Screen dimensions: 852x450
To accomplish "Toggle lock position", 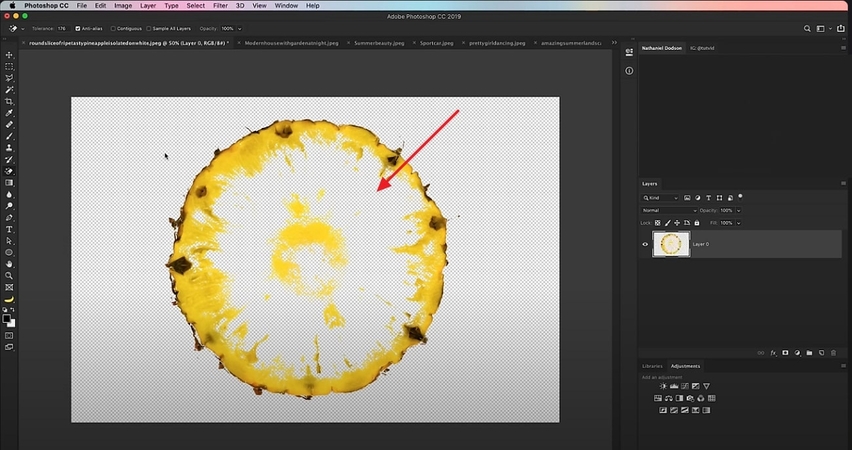I will click(677, 223).
